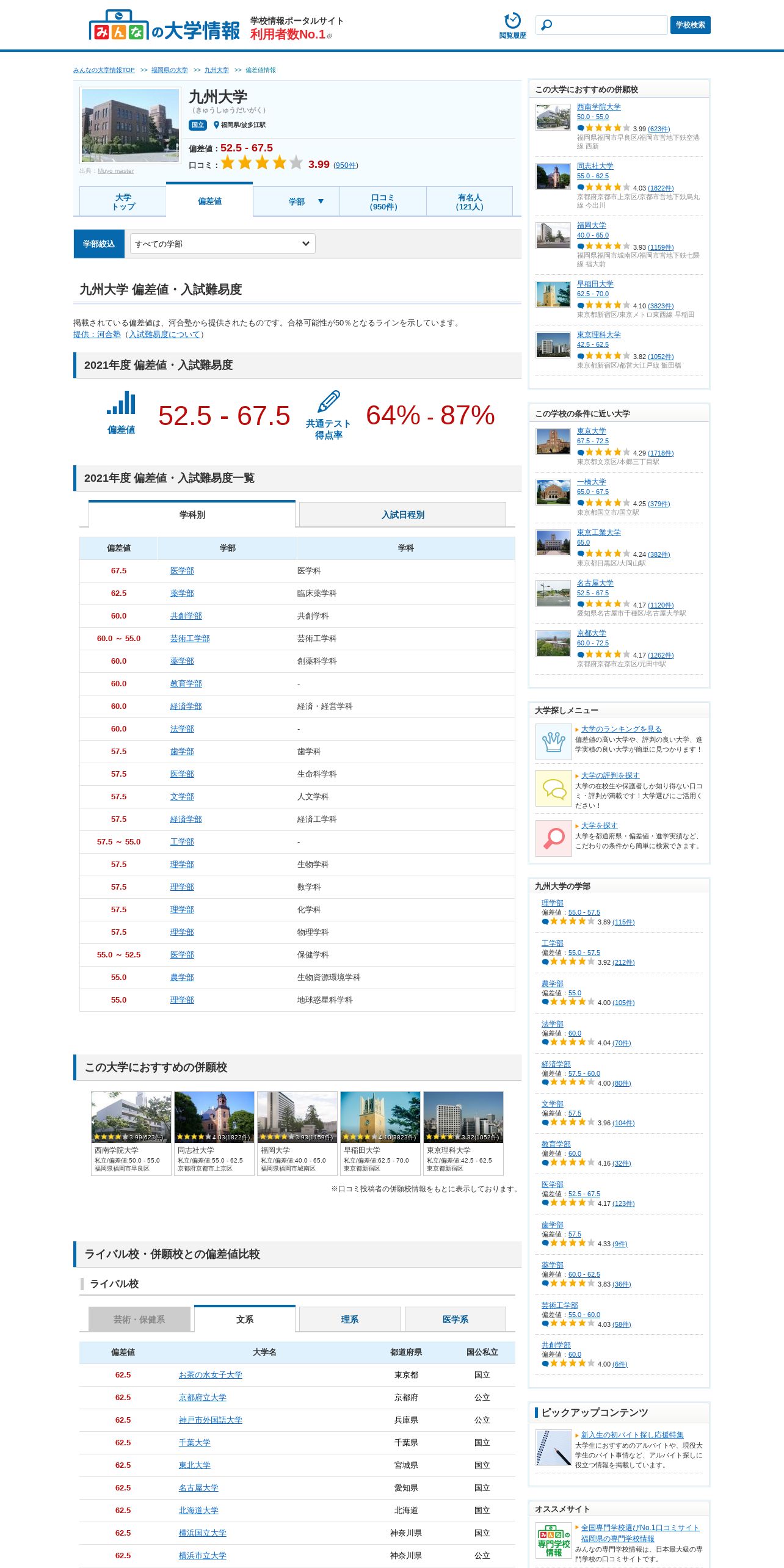
Task: Open the 共創学部 link in table
Action: (x=186, y=615)
